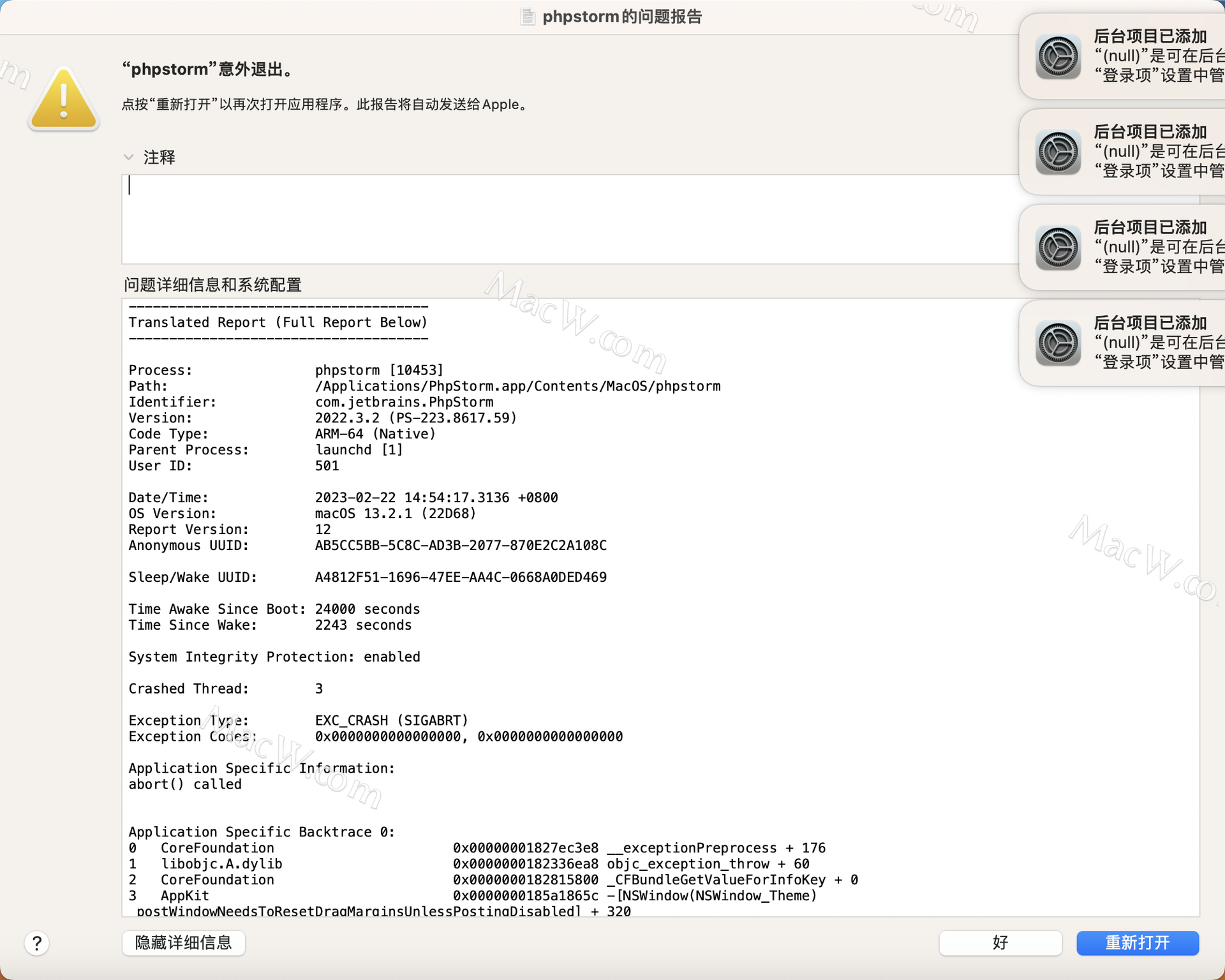Click System Settings icon in third notification
Viewport: 1225px width, 980px height.
1058,248
